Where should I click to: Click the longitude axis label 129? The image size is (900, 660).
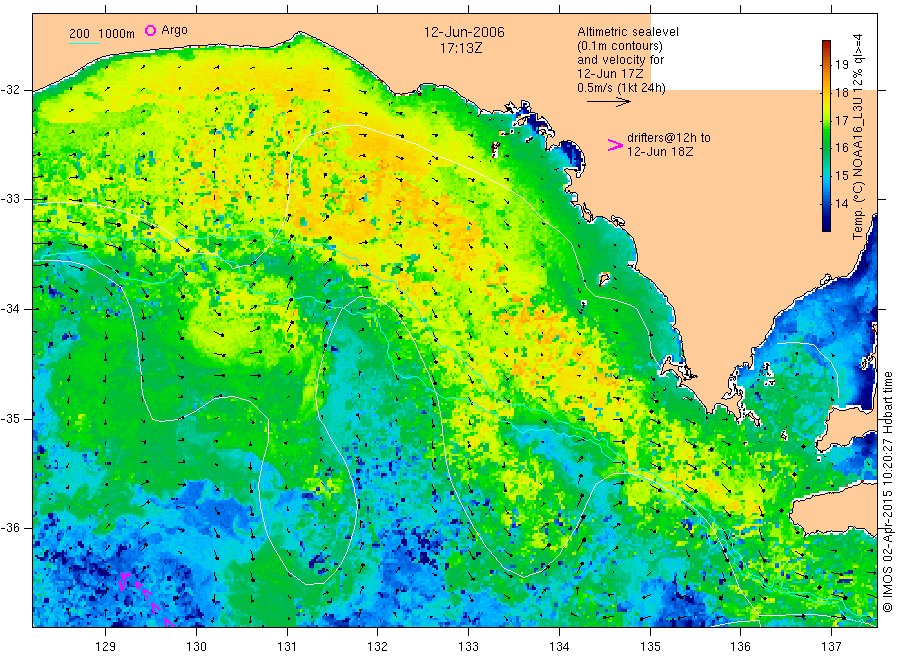pyautogui.click(x=106, y=647)
